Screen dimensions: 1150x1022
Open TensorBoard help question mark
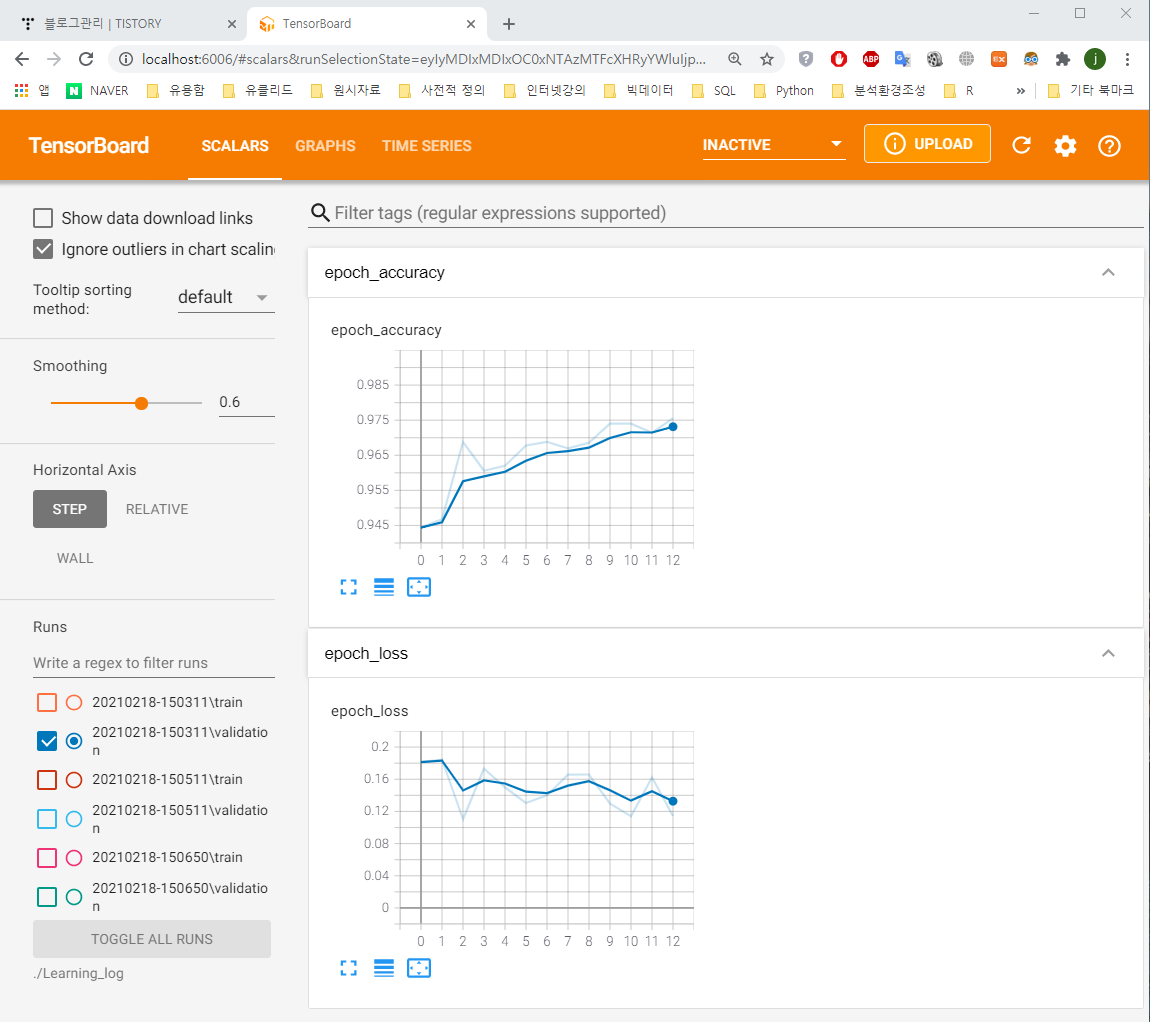[1109, 146]
